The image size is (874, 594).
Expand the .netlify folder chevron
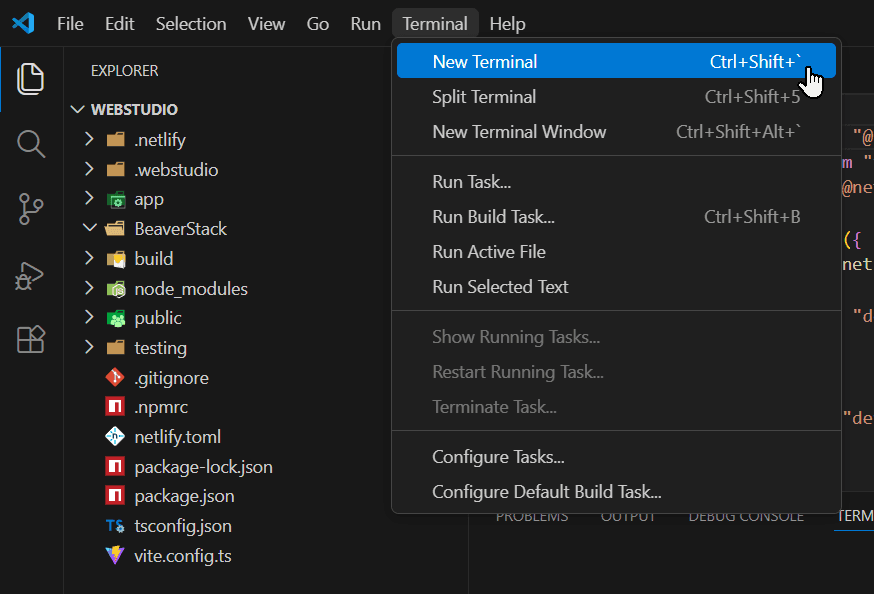89,140
